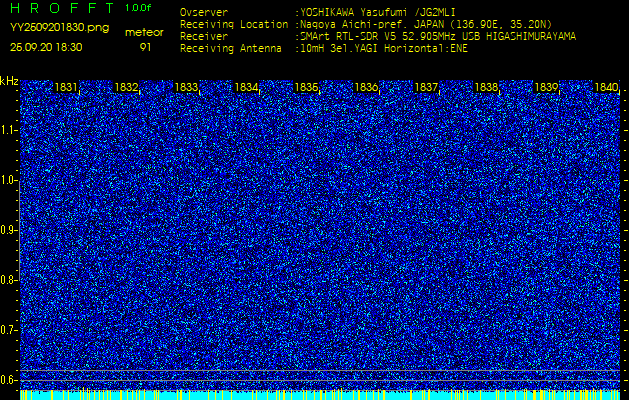
Task: Click the 0.9 kHz axis label
Action: [x=8, y=230]
